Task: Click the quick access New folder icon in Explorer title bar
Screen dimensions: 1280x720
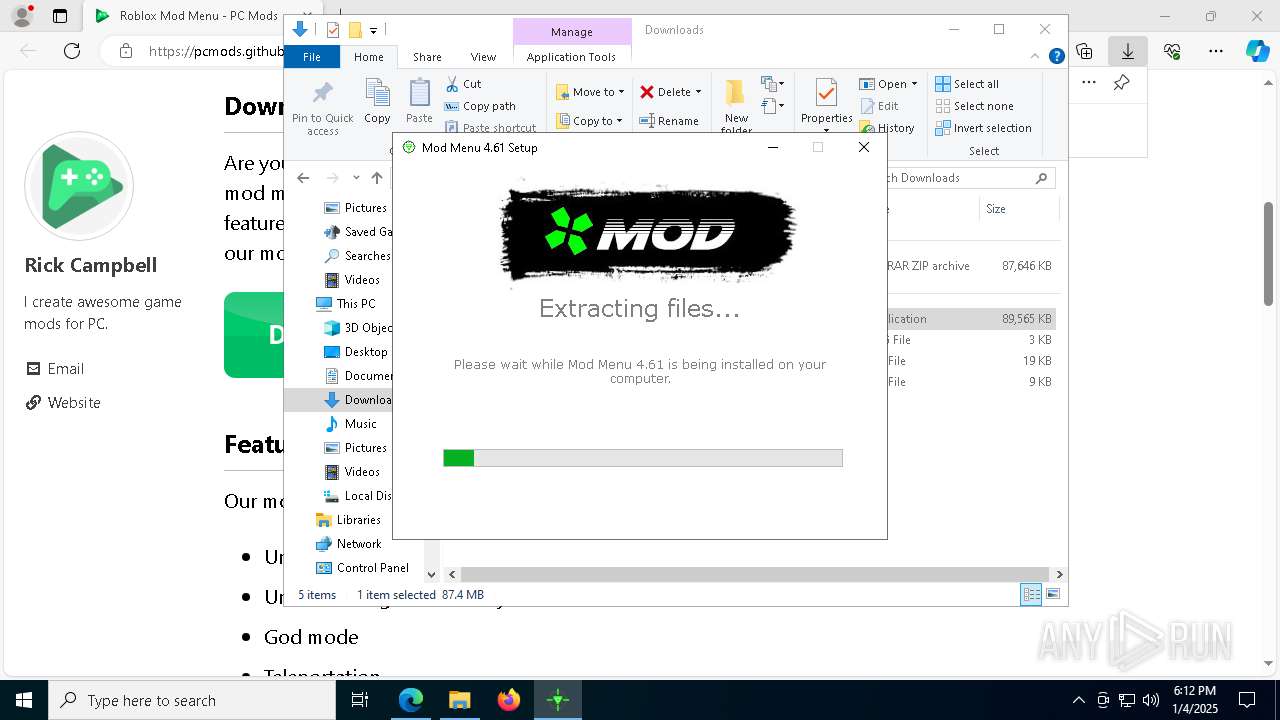Action: pos(354,30)
